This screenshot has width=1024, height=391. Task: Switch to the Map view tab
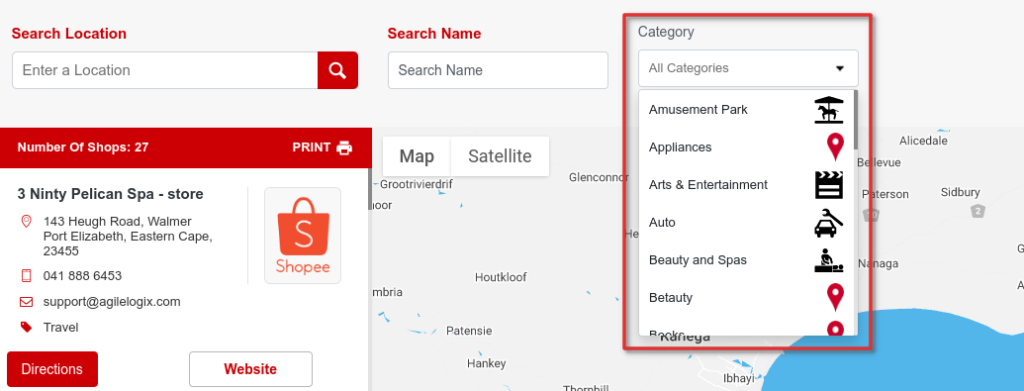pos(417,156)
